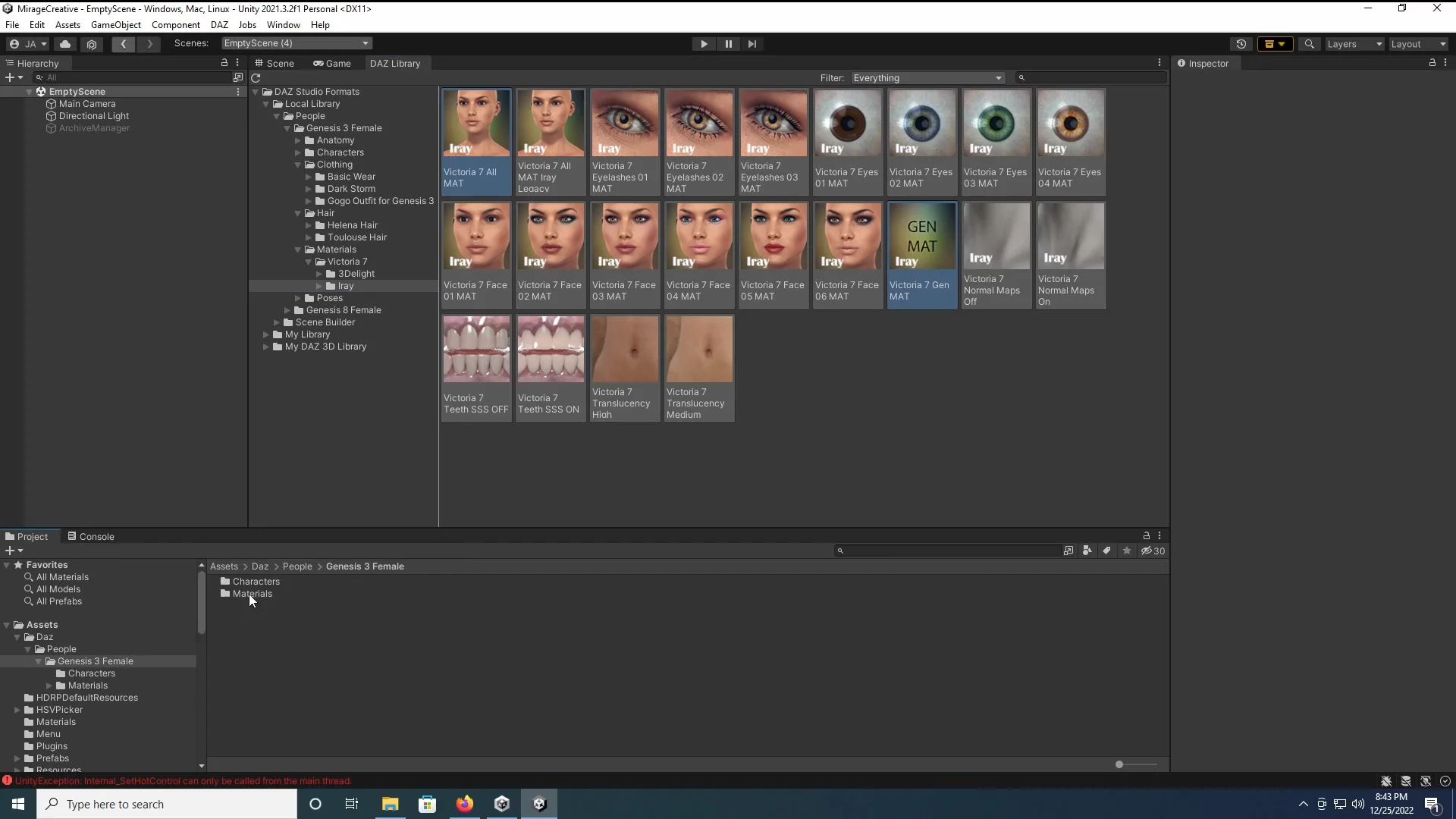Toggle the padlock on the Inspector panel
The image size is (1456, 819).
coord(1432,63)
